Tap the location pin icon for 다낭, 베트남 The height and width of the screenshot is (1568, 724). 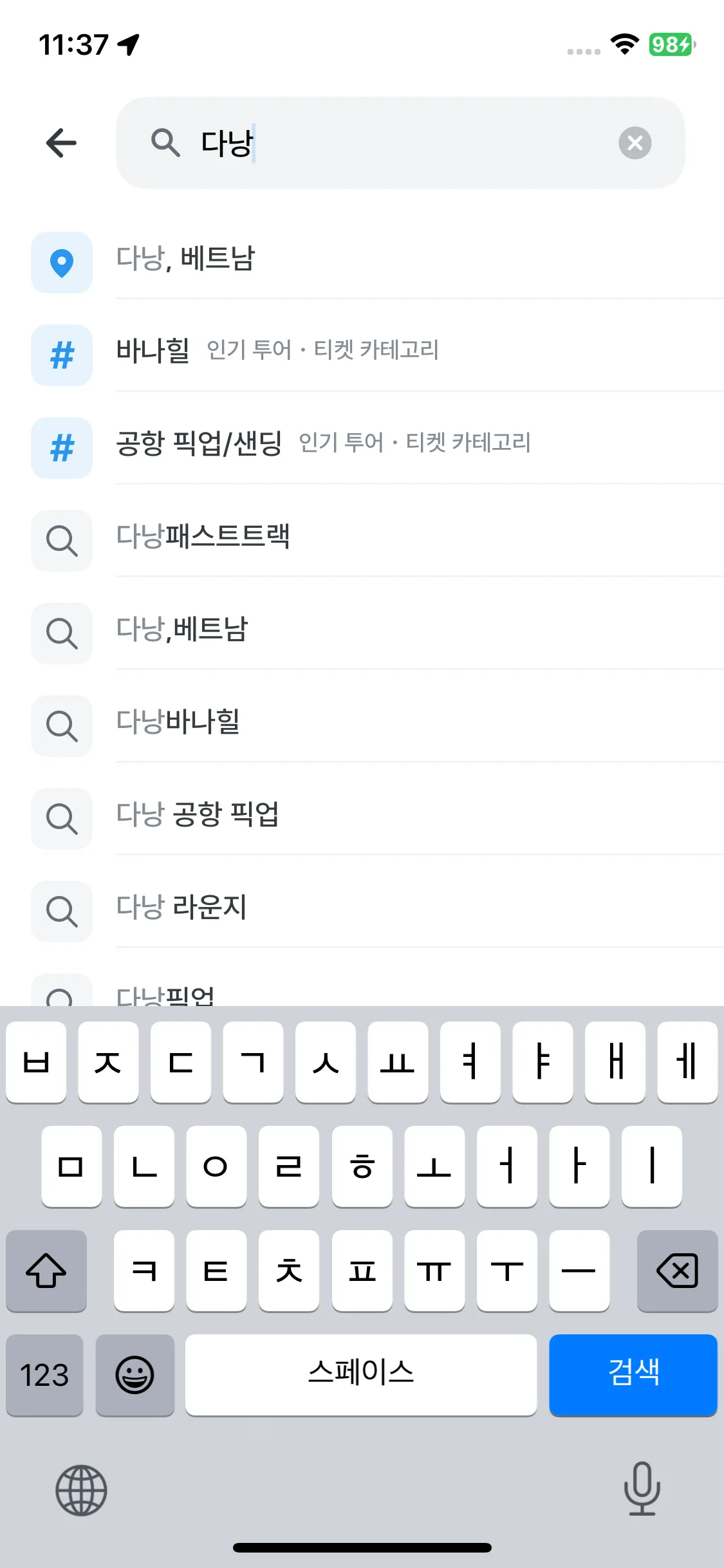(x=62, y=263)
